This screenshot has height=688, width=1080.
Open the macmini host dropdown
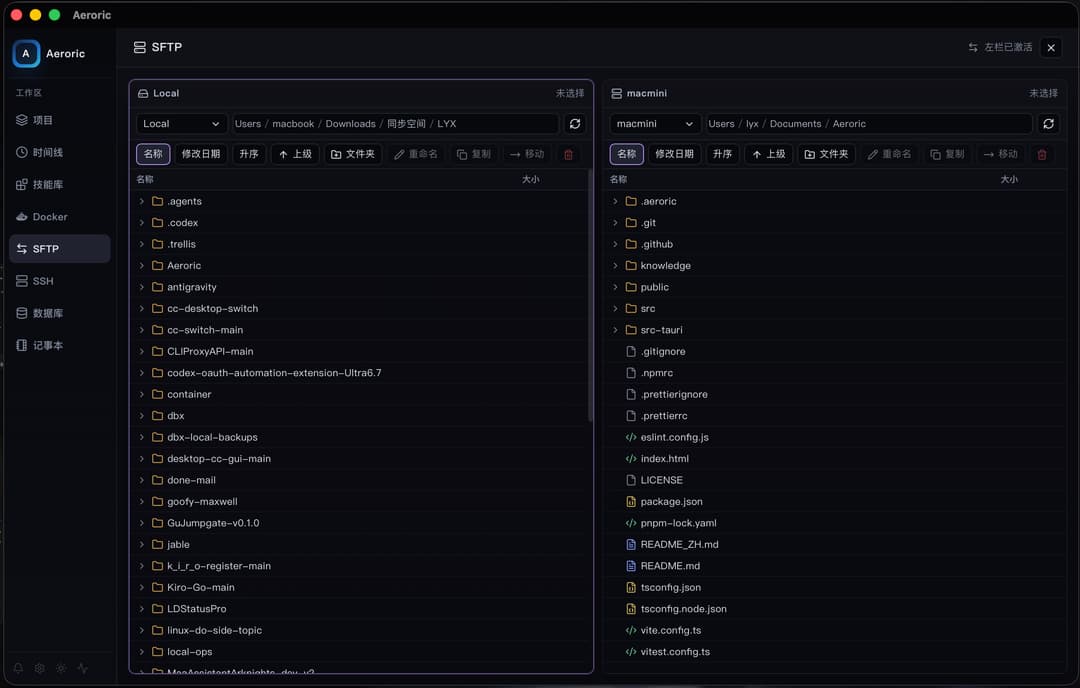(654, 124)
